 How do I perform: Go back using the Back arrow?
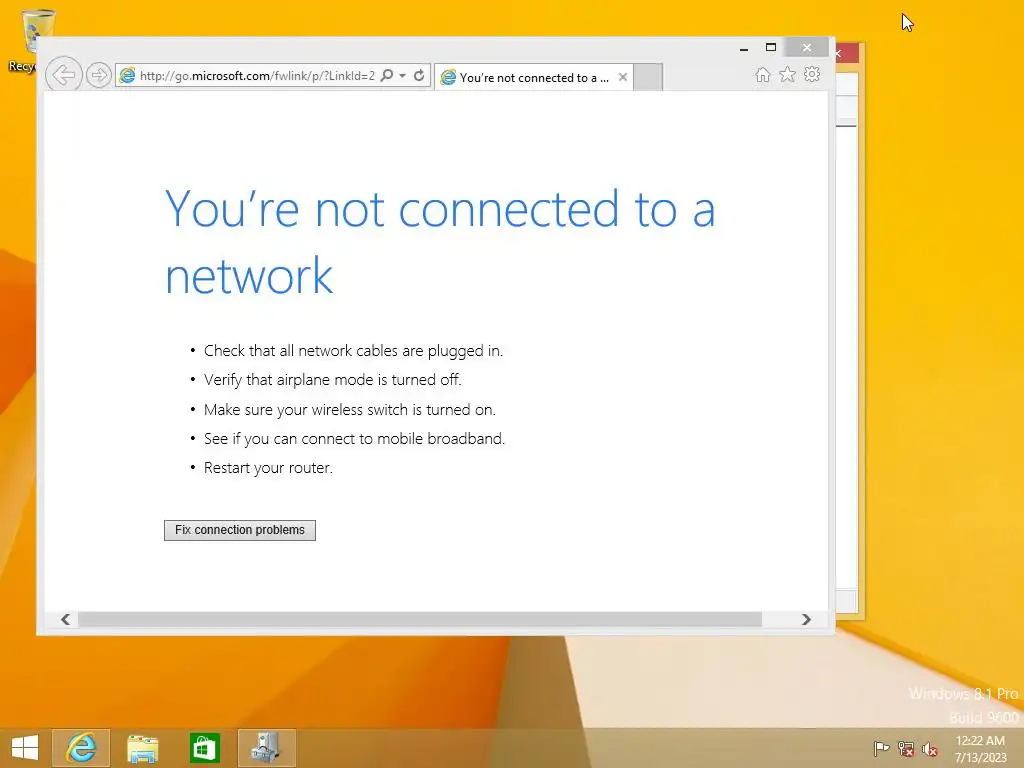click(x=63, y=75)
